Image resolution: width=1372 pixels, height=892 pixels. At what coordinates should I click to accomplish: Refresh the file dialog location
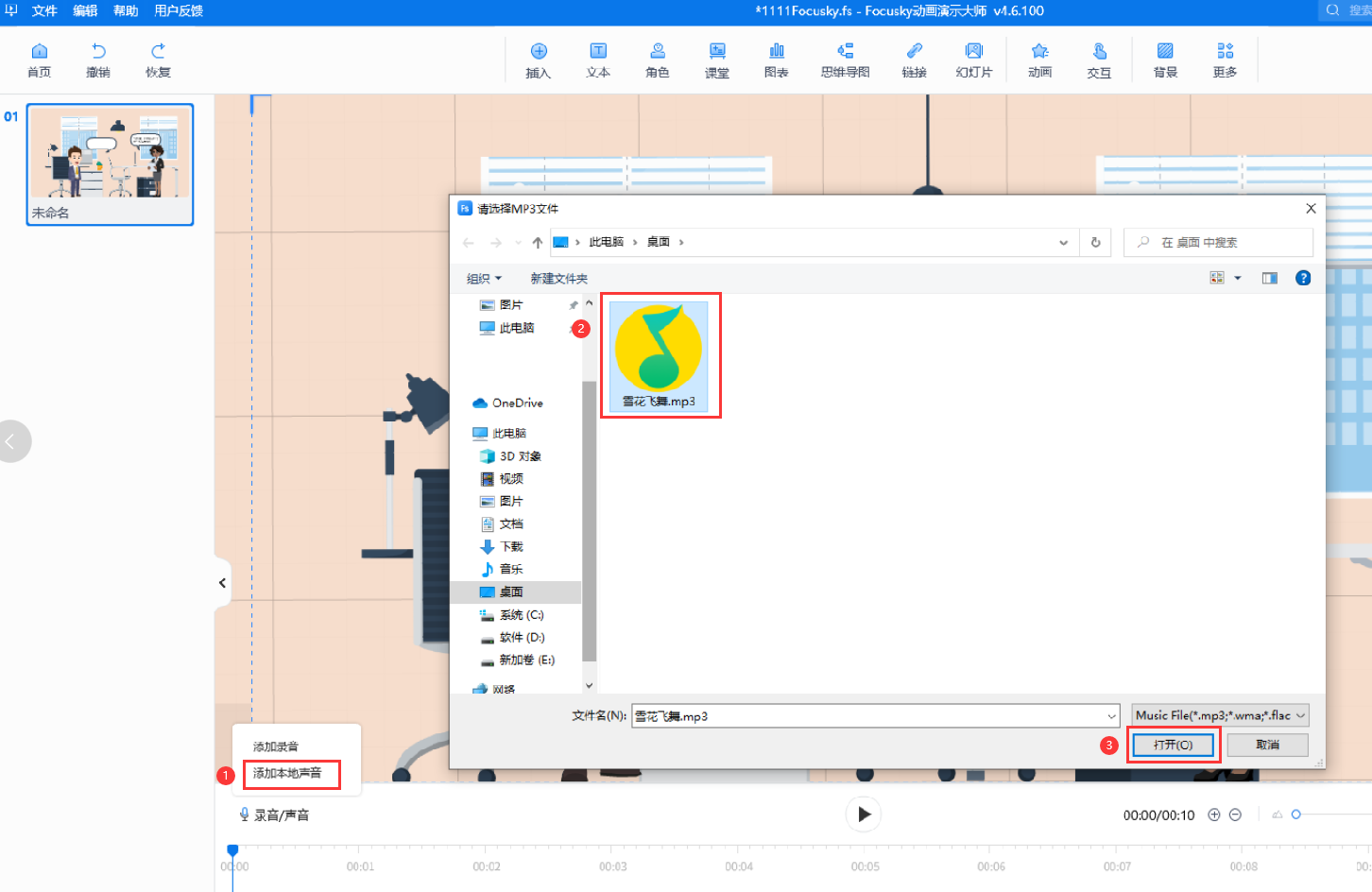1096,243
